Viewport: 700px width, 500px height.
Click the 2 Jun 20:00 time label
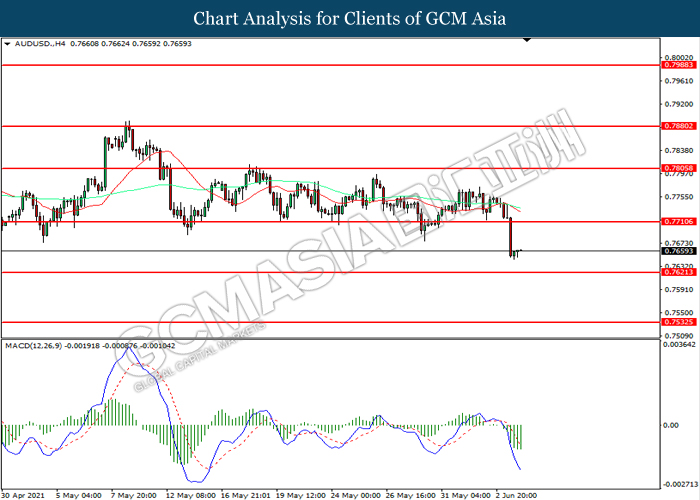pyautogui.click(x=517, y=496)
